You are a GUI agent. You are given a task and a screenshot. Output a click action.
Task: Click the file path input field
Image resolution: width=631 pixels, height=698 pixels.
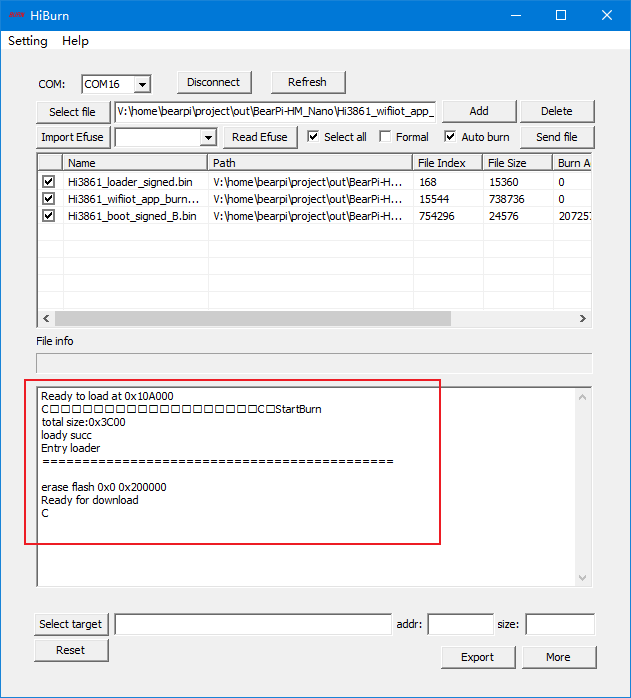(x=275, y=112)
